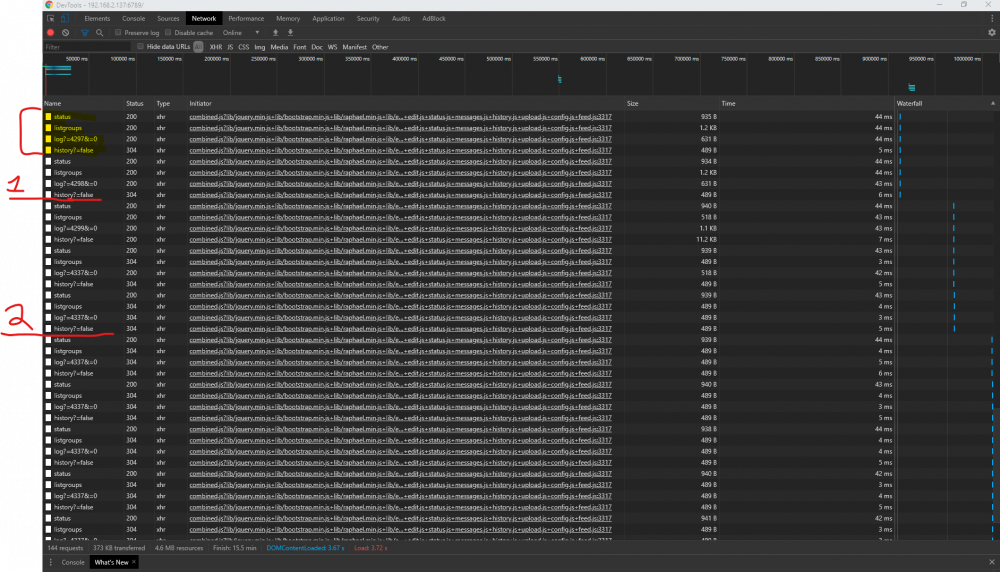The image size is (1000, 572).
Task: Open network search with magnifier icon
Action: (x=99, y=33)
